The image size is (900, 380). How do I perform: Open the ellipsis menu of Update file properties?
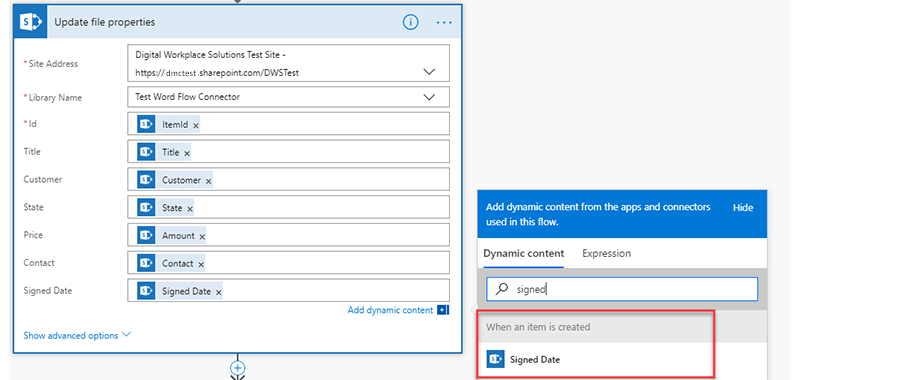444,22
